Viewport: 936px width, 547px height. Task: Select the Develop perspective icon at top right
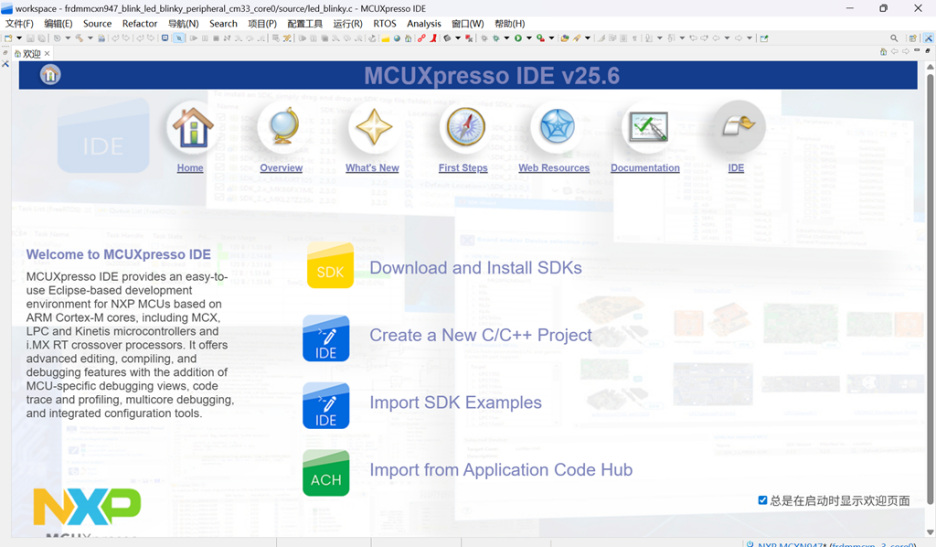(x=928, y=38)
